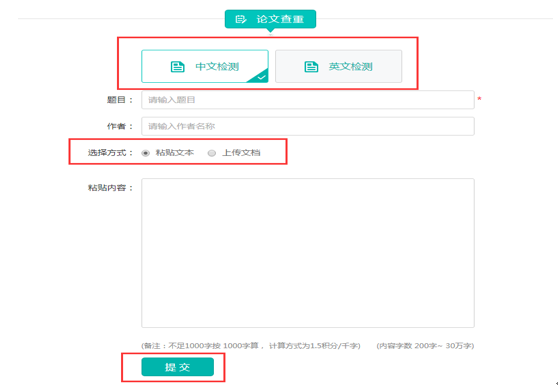The image size is (558, 390).
Task: Submit the form with 提交 button
Action: [178, 367]
